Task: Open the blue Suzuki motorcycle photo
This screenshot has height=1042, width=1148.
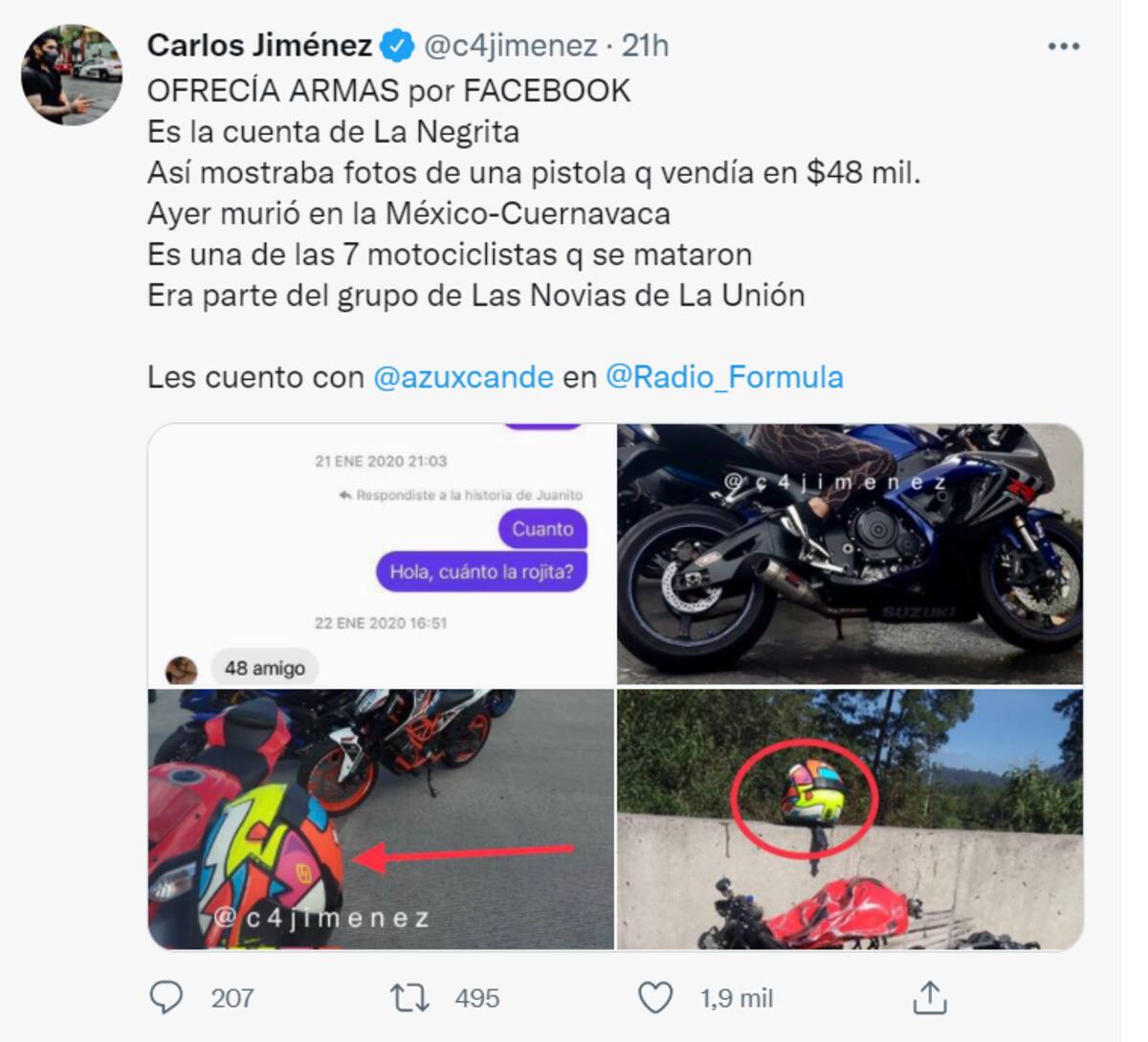Action: click(850, 554)
